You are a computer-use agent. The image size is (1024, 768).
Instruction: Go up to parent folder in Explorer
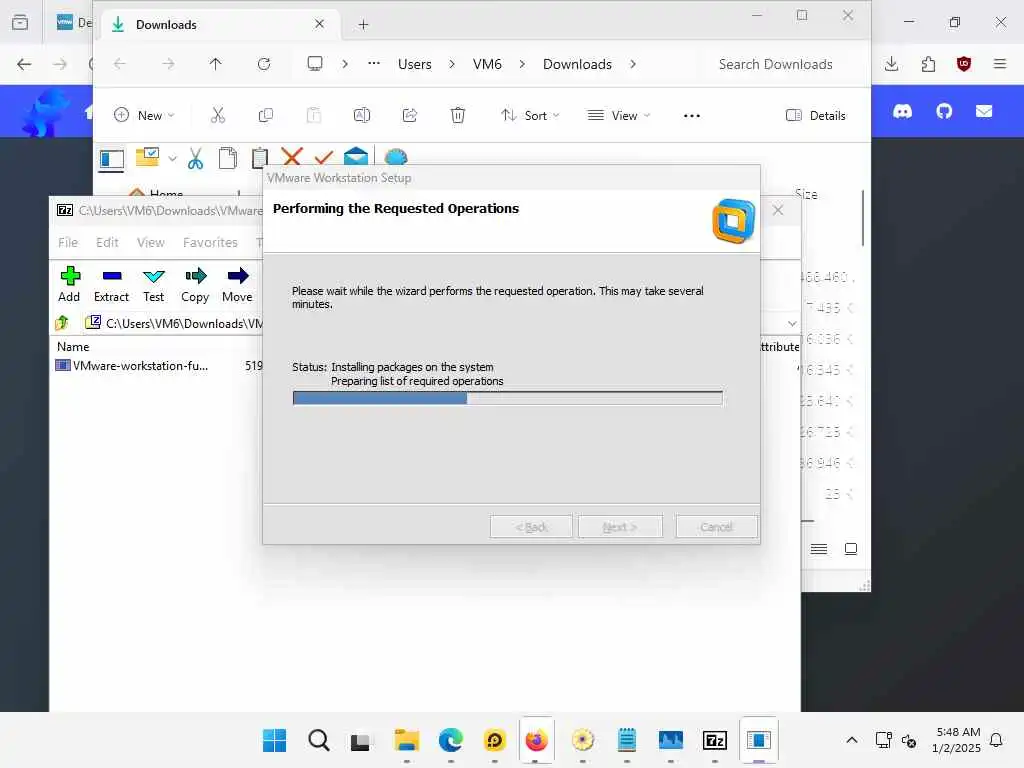(x=216, y=64)
